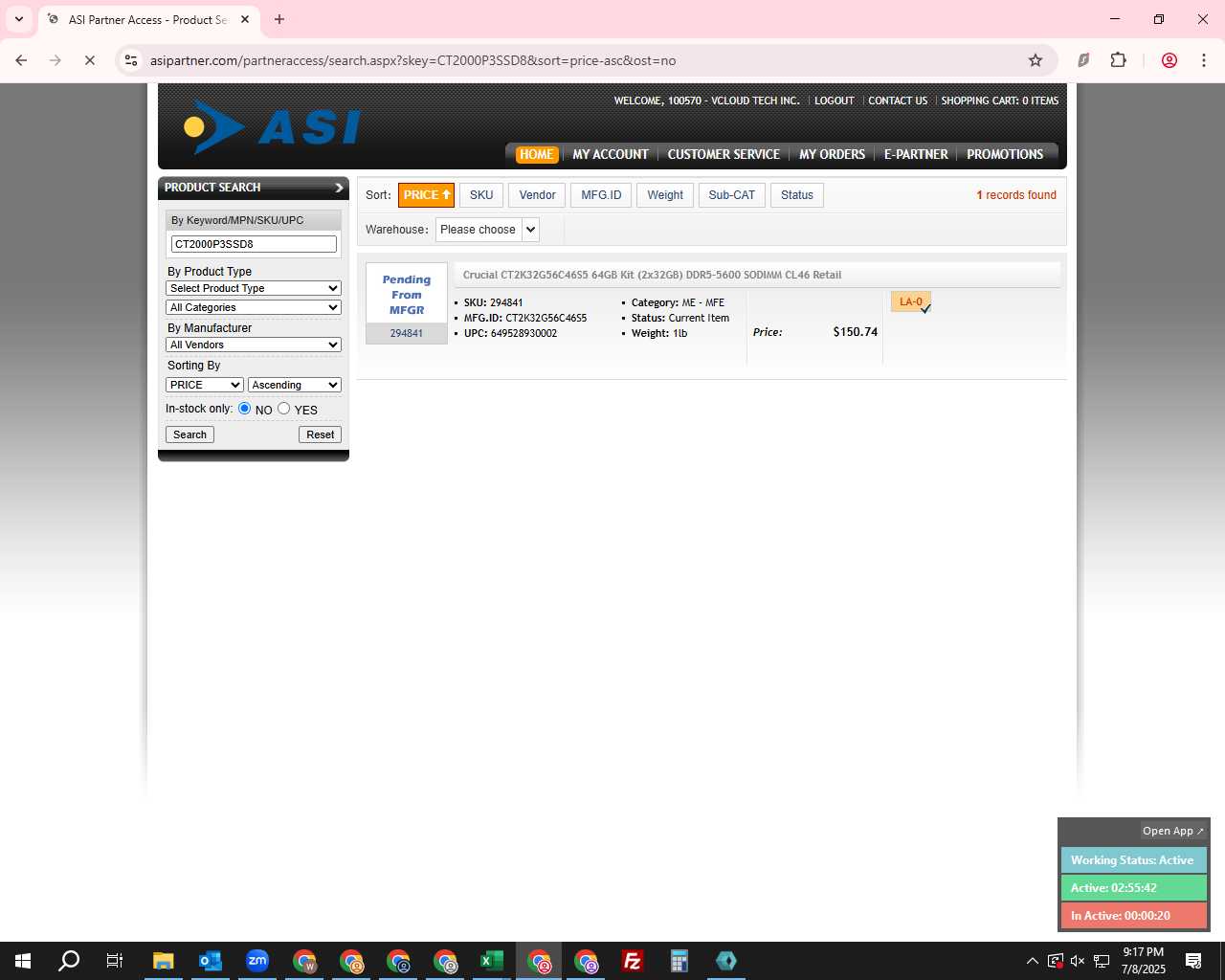Open the Ascending order dropdown
Image resolution: width=1225 pixels, height=980 pixels.
tap(295, 385)
